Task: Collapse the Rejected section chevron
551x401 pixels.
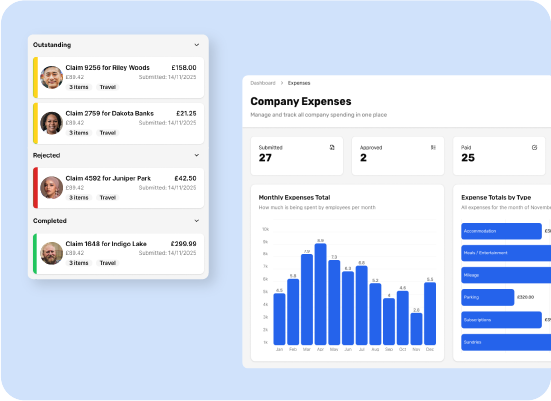Action: (197, 155)
